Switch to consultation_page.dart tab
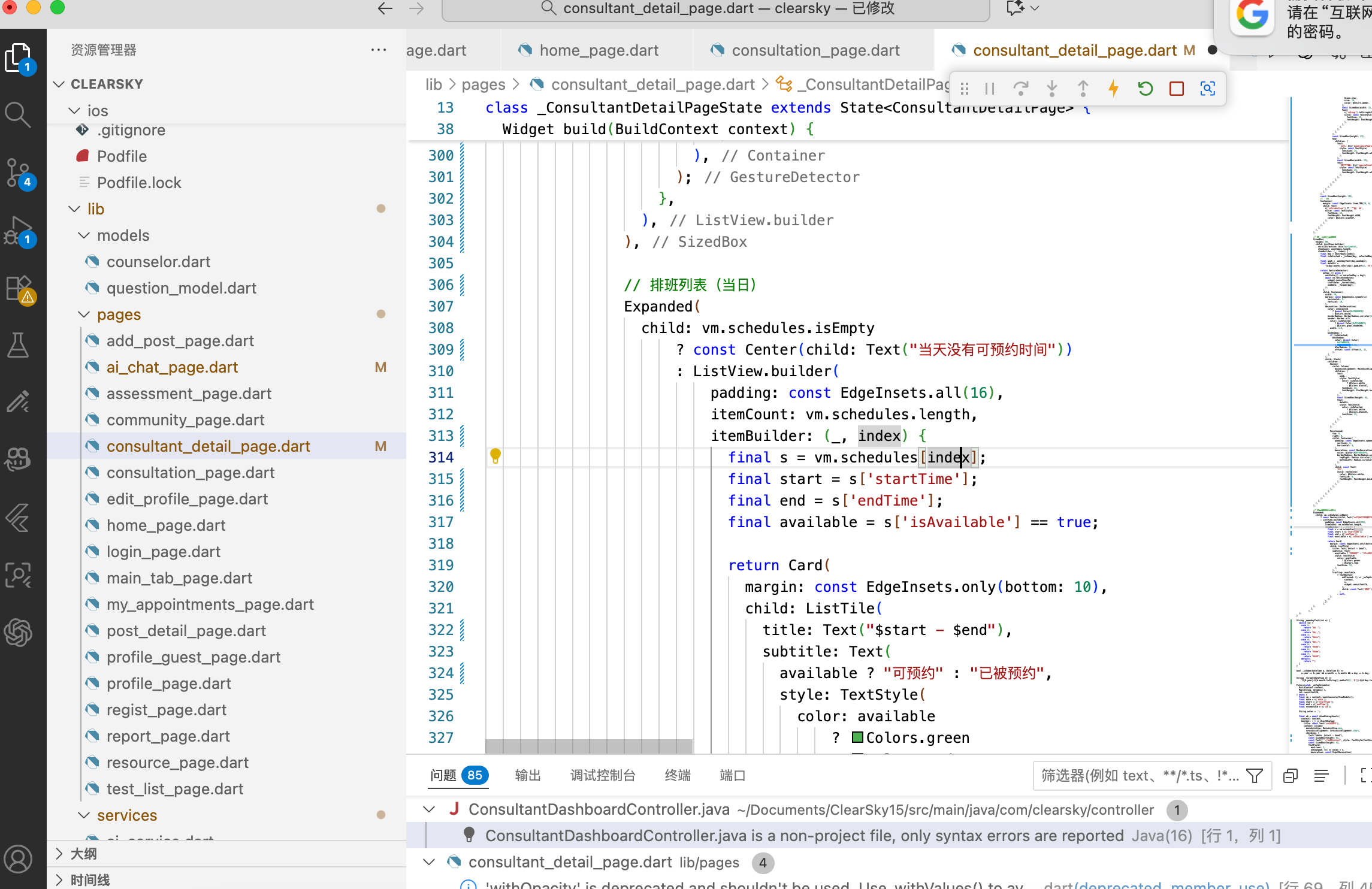This screenshot has height=889, width=1372. tap(815, 50)
